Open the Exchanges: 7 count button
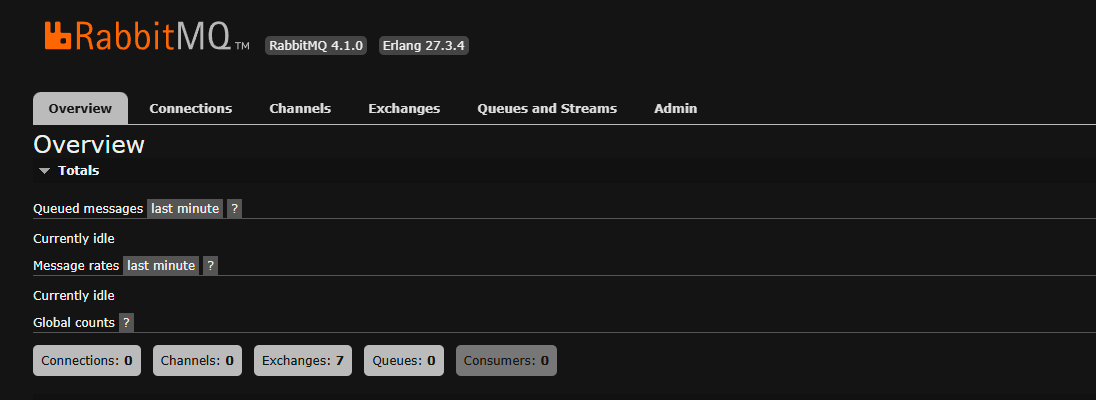The image size is (1096, 400). coord(303,361)
